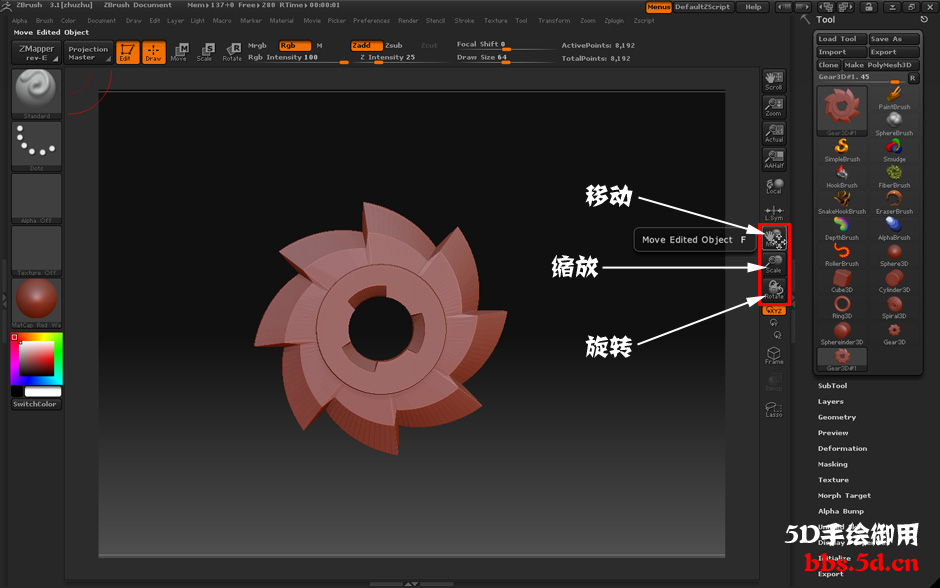Screen dimensions: 940x588
Task: Select the SimpleBrush tool
Action: (842, 150)
